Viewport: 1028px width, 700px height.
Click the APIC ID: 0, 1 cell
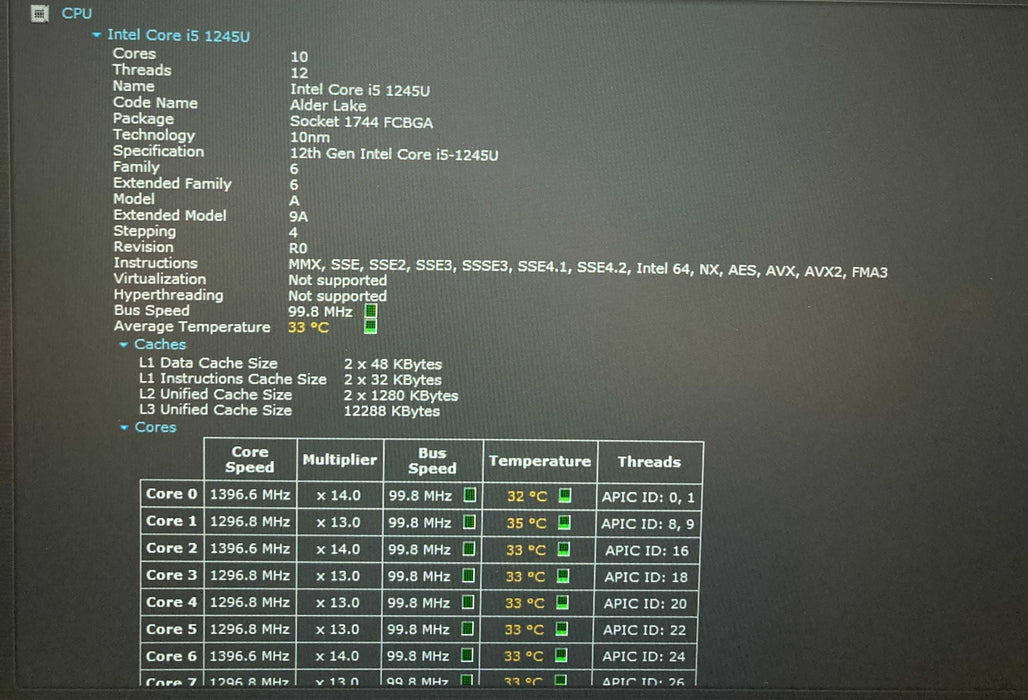click(648, 497)
